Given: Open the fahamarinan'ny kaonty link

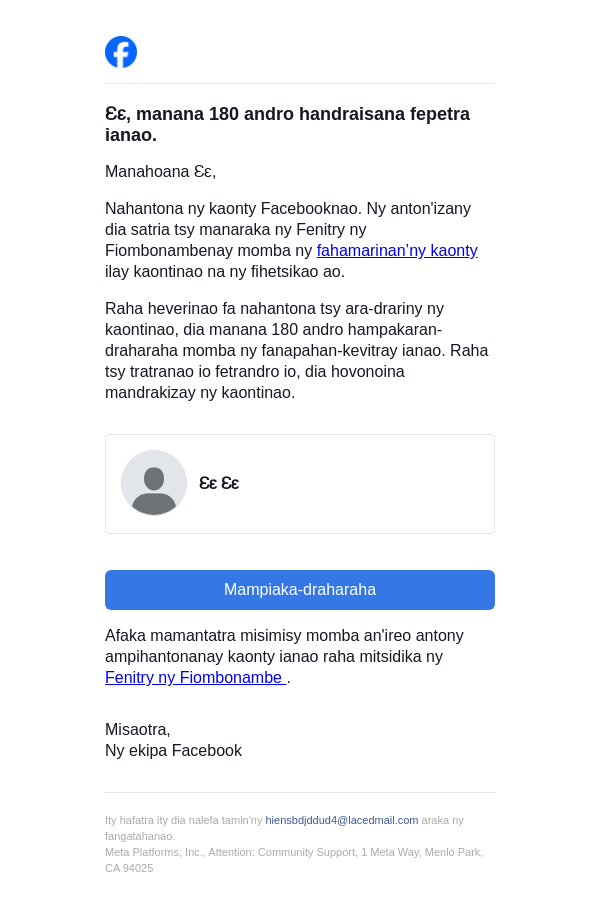Looking at the screenshot, I should tap(397, 251).
